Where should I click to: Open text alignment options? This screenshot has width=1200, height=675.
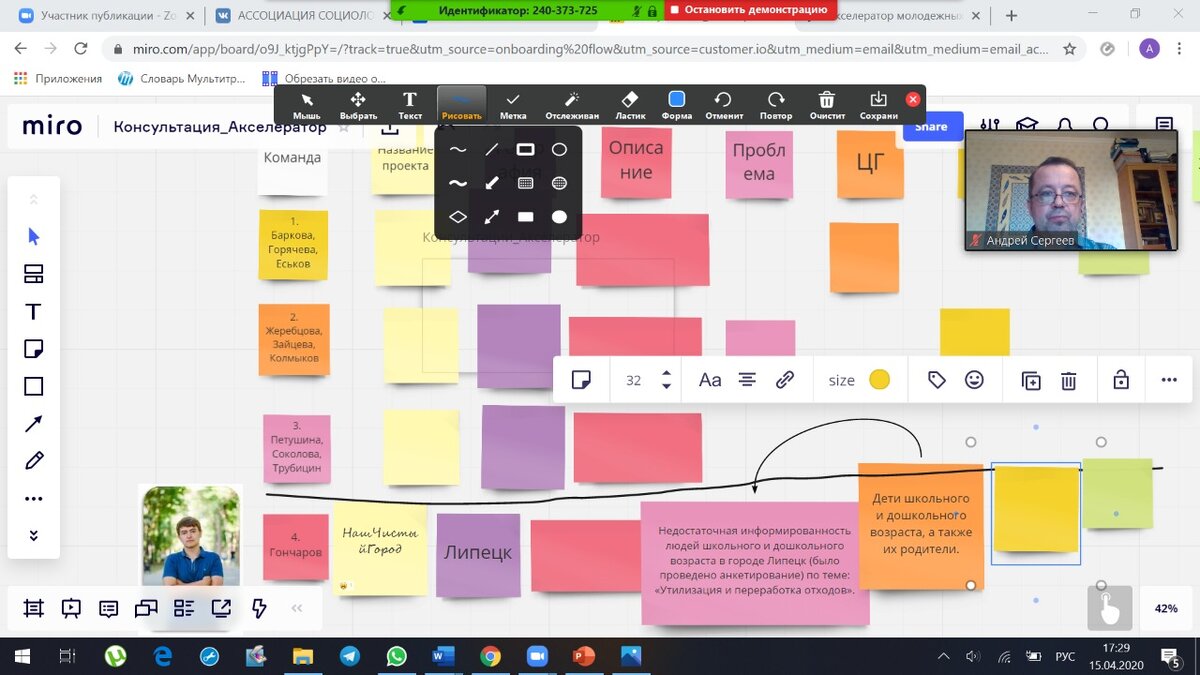pyautogui.click(x=747, y=380)
